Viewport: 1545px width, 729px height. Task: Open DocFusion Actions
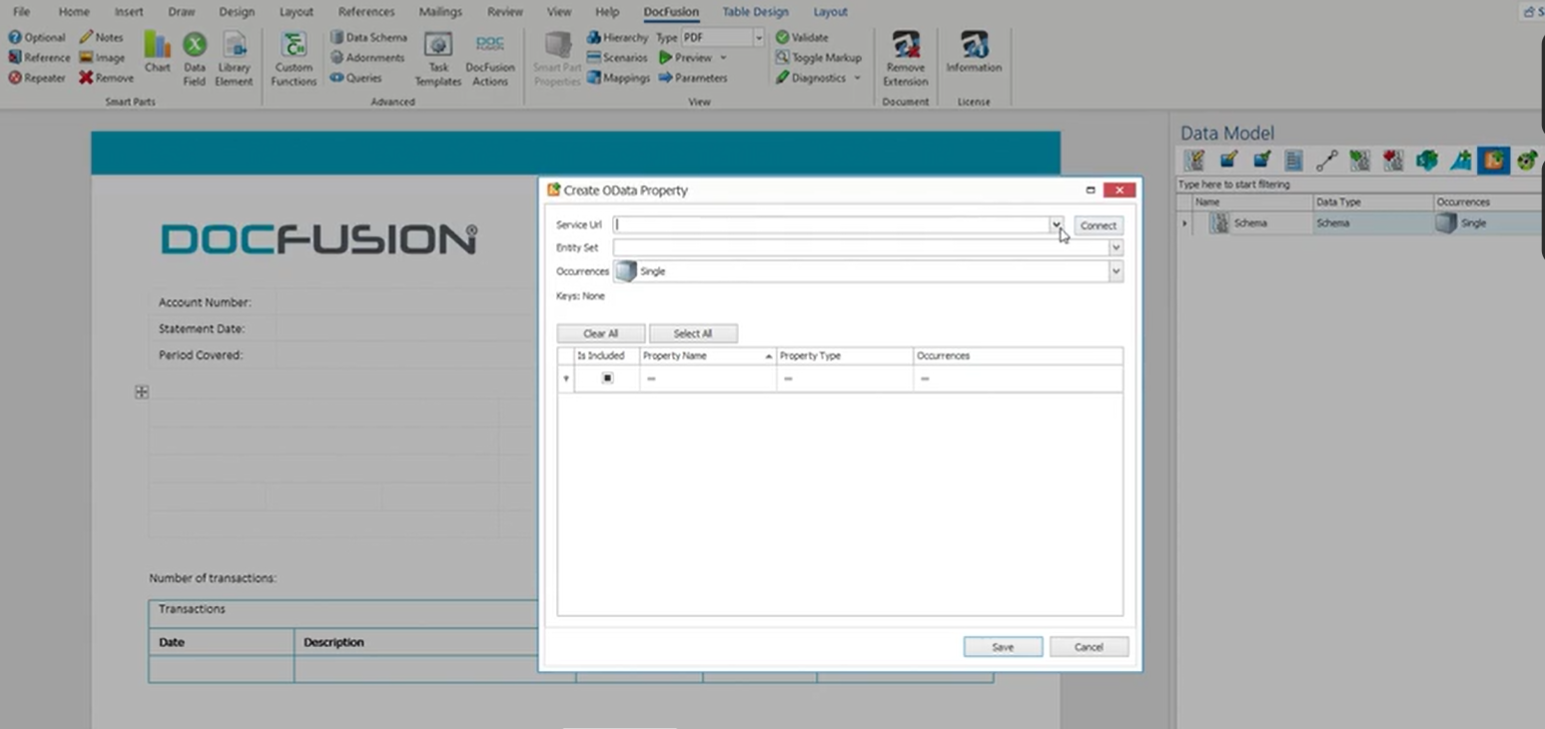click(x=489, y=57)
